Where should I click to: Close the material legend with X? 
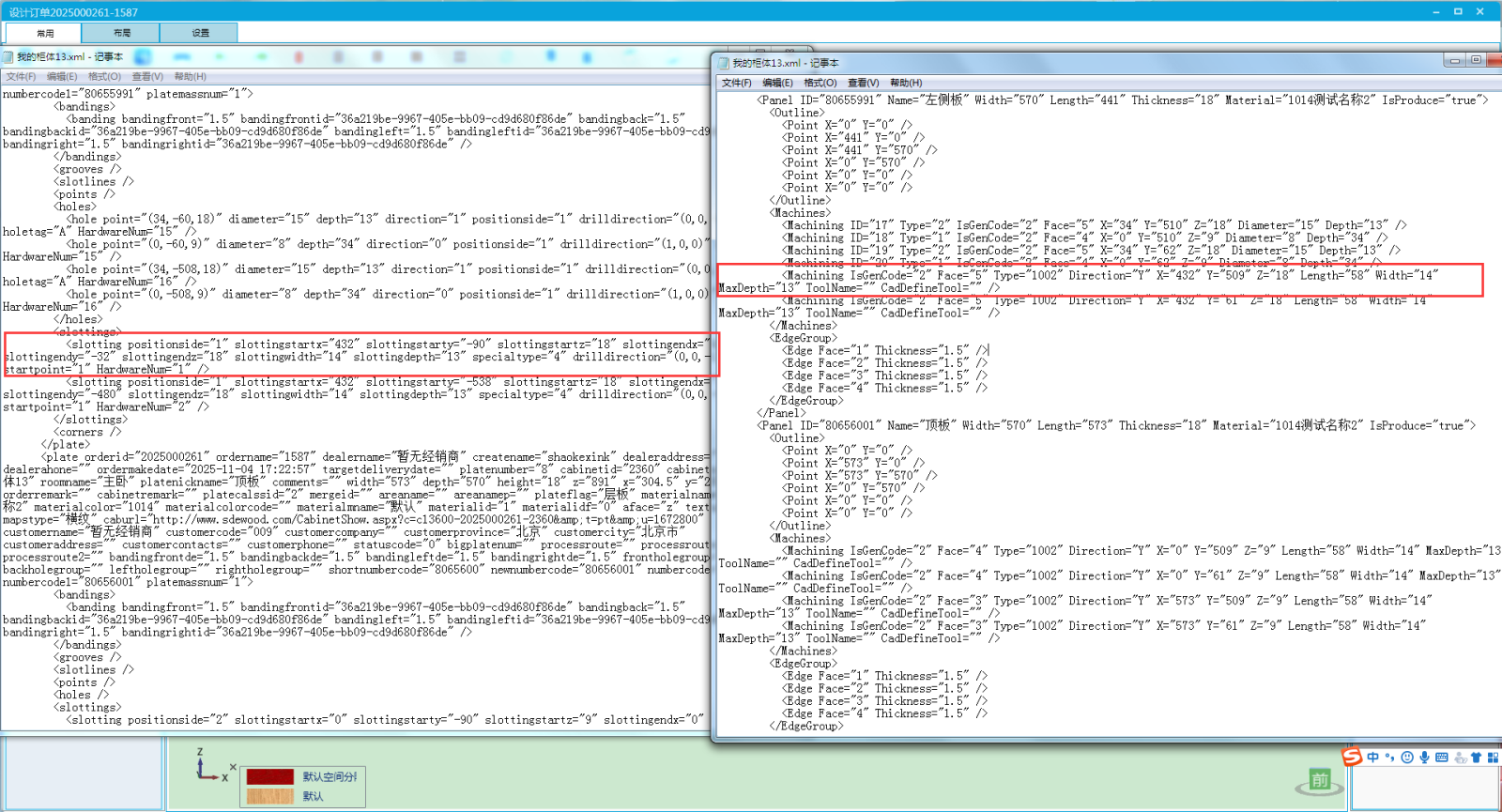point(235,768)
